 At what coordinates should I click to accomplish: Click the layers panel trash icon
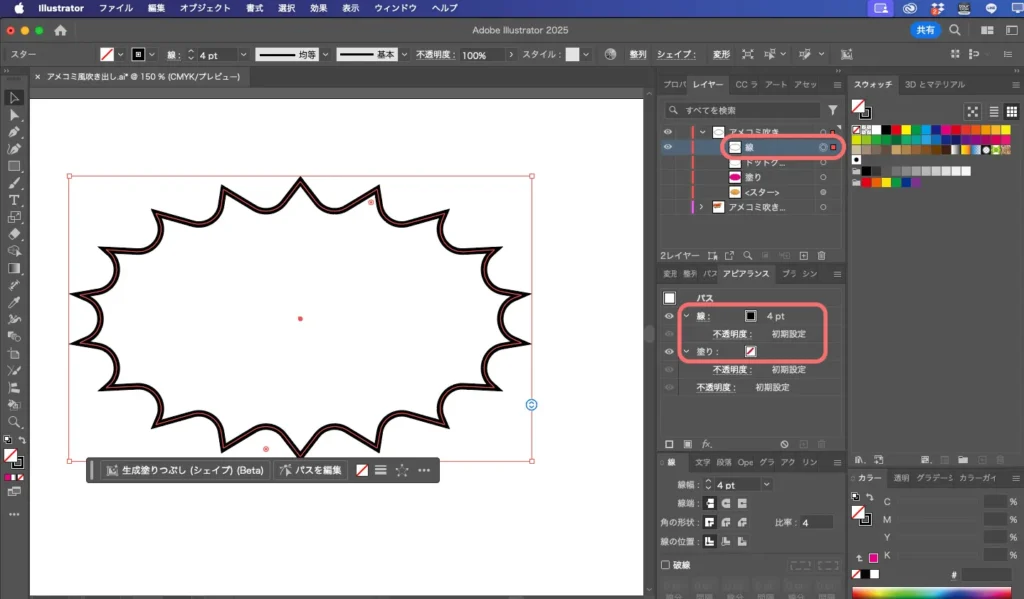click(x=821, y=256)
